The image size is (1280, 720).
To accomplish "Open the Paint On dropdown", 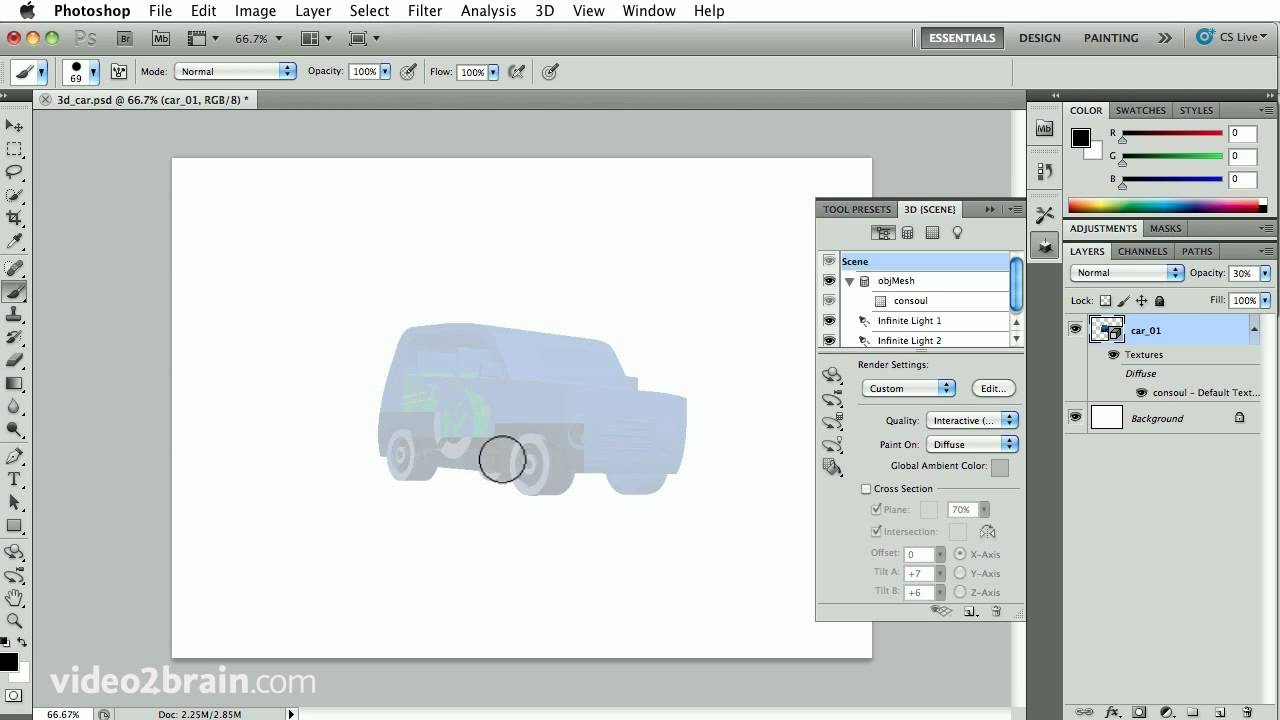I will (x=971, y=444).
